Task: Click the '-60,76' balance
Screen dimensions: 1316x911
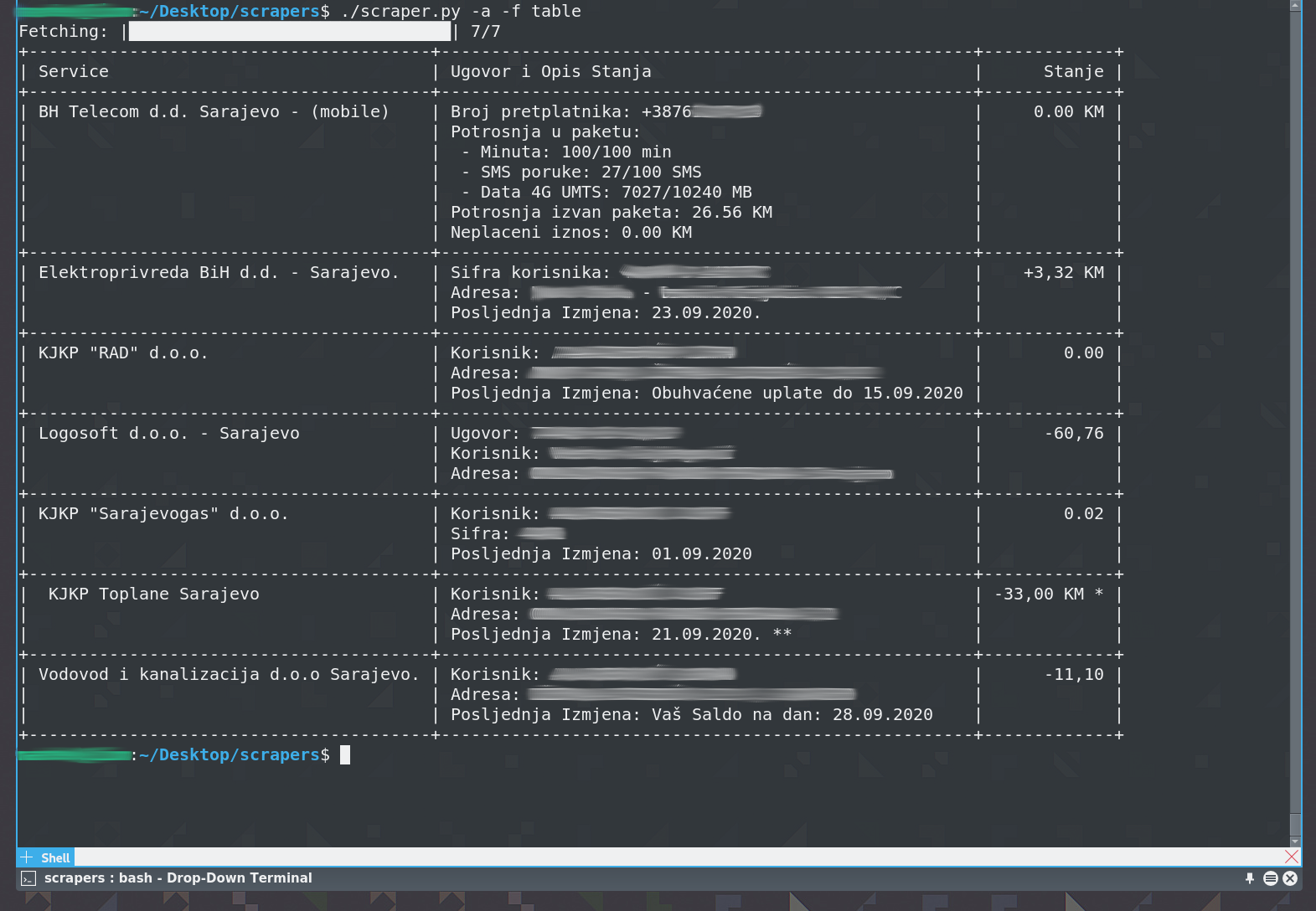Action: (x=1074, y=434)
